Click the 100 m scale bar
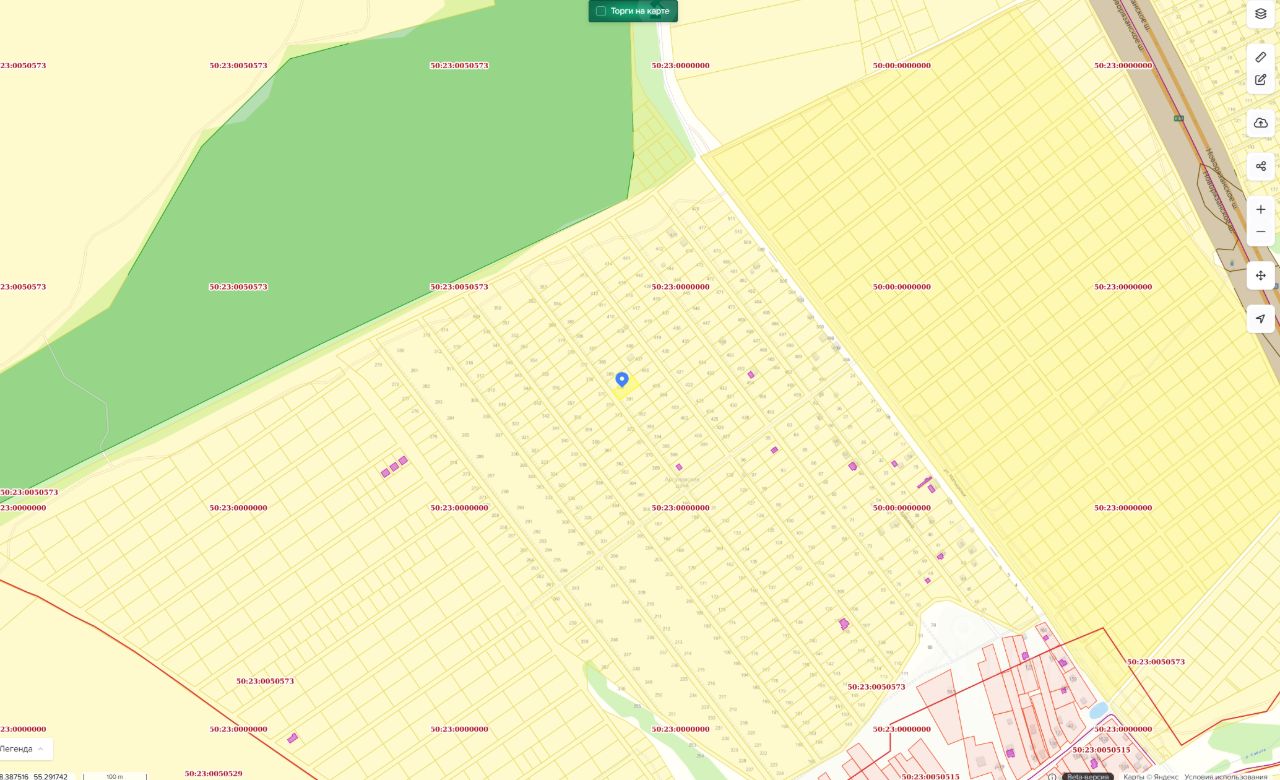Image resolution: width=1280 pixels, height=780 pixels. [113, 776]
